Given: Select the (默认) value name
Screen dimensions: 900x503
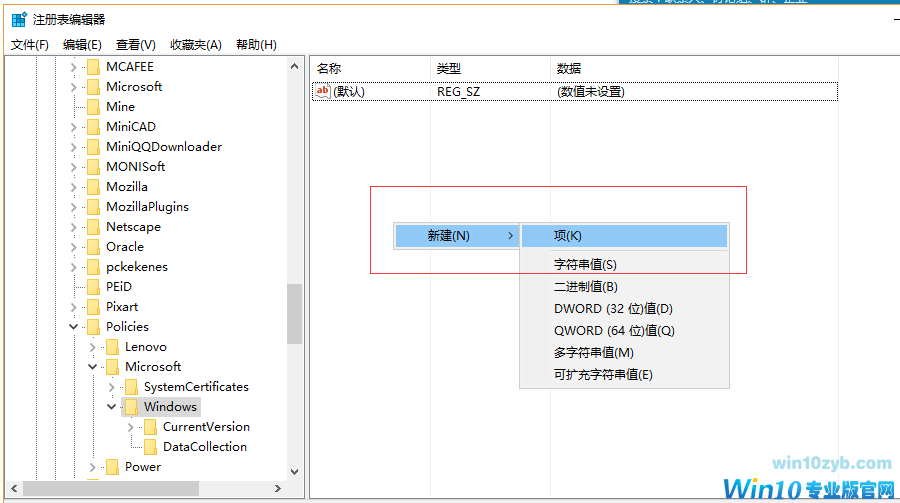Looking at the screenshot, I should (349, 92).
